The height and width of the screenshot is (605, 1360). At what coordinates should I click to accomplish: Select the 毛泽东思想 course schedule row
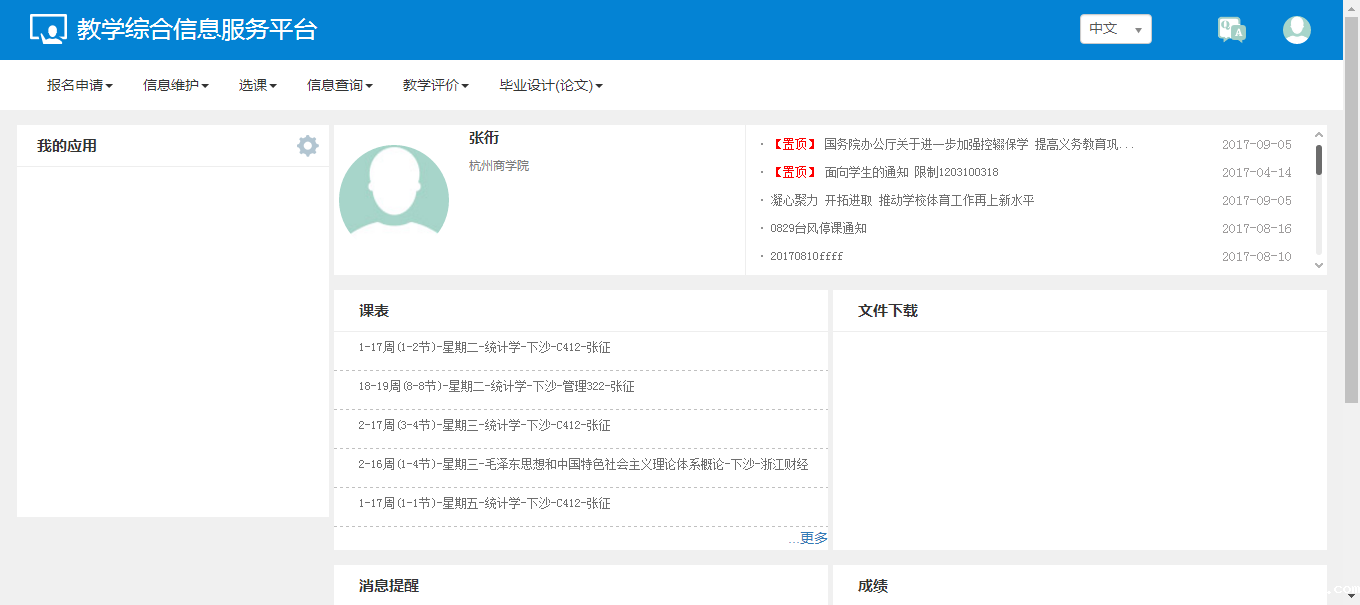coord(582,465)
